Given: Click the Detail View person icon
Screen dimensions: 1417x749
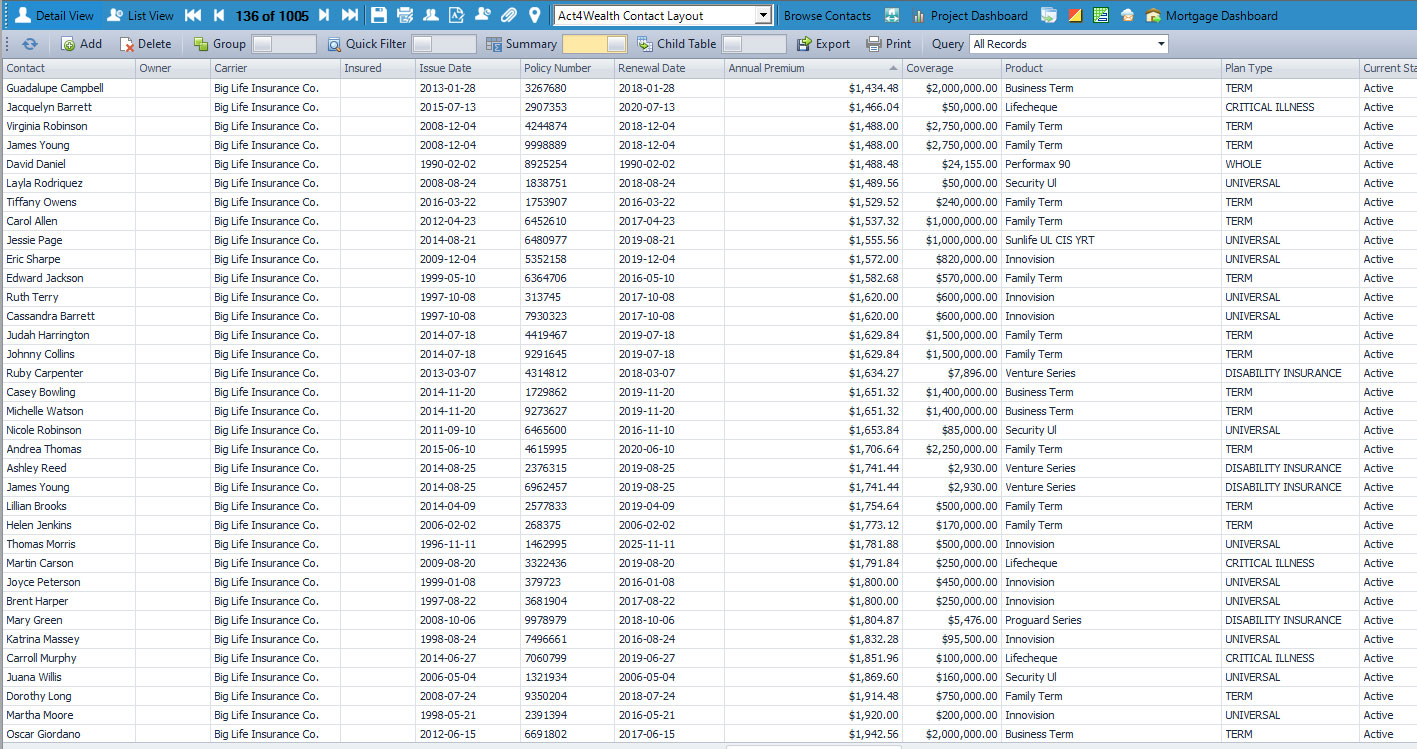Looking at the screenshot, I should (x=23, y=15).
